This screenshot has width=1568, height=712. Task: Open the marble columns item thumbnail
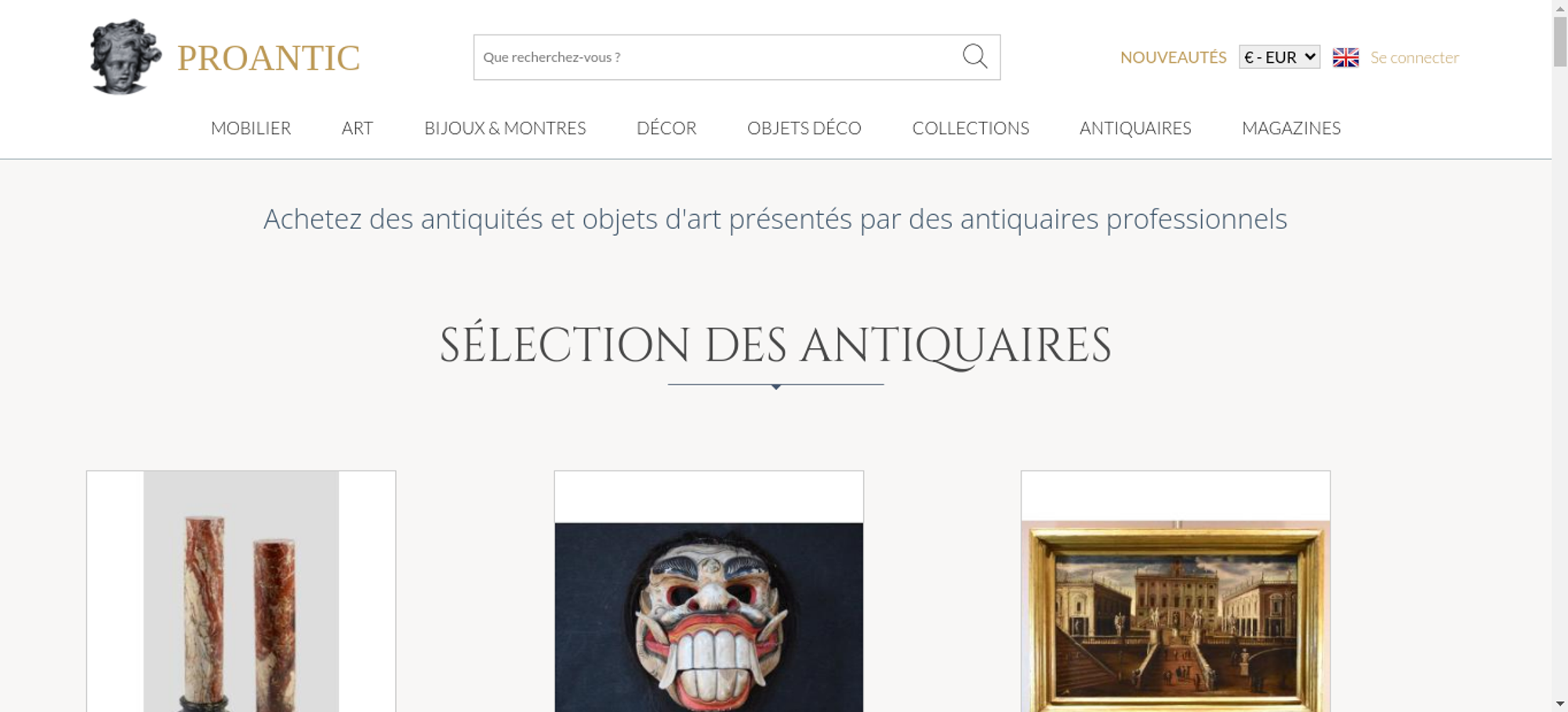241,591
